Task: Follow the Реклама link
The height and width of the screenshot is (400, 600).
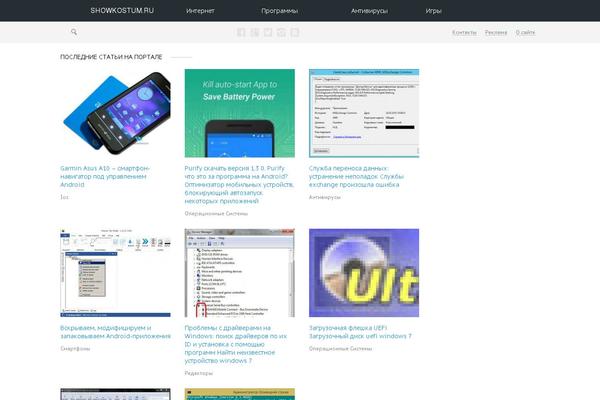Action: 496,33
